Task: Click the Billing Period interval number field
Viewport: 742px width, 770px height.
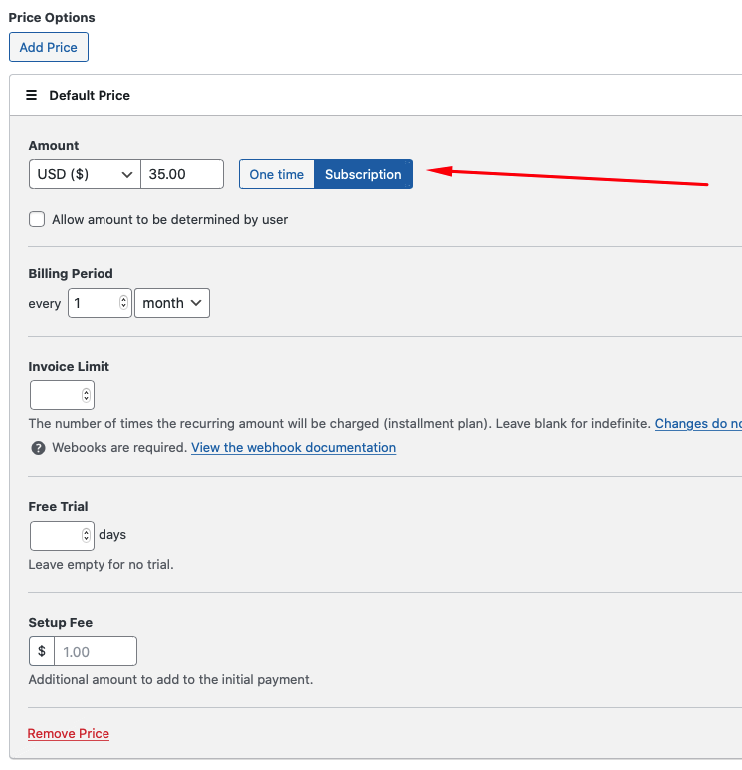Action: point(93,303)
